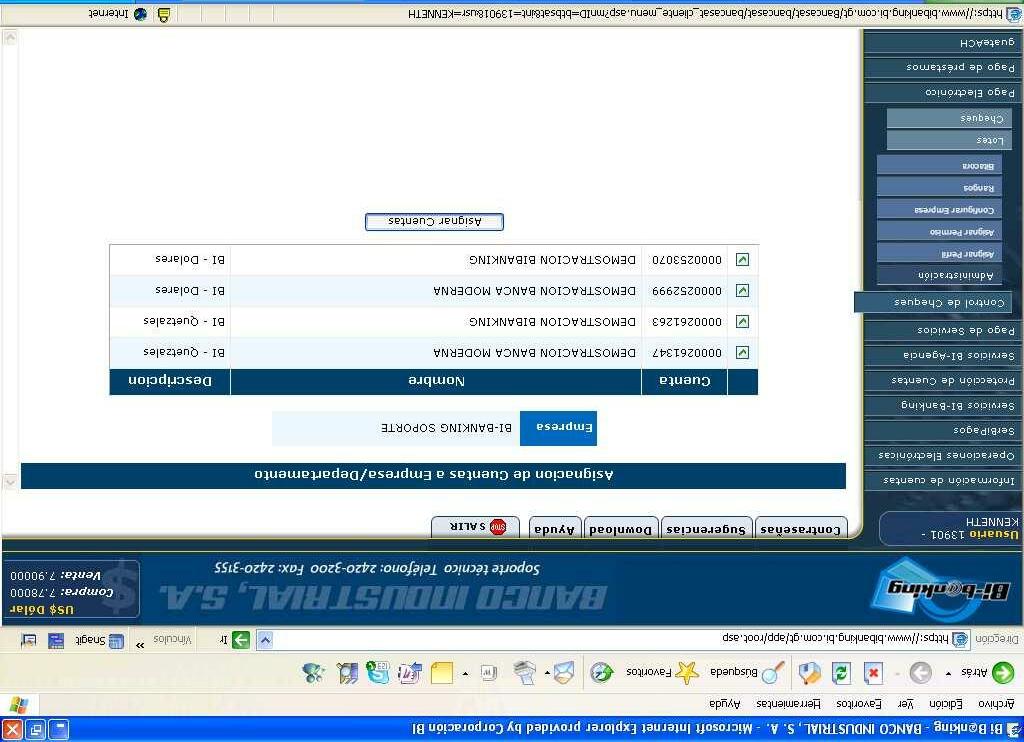Click the page icon in the address bar
The height and width of the screenshot is (742, 1024).
960,639
